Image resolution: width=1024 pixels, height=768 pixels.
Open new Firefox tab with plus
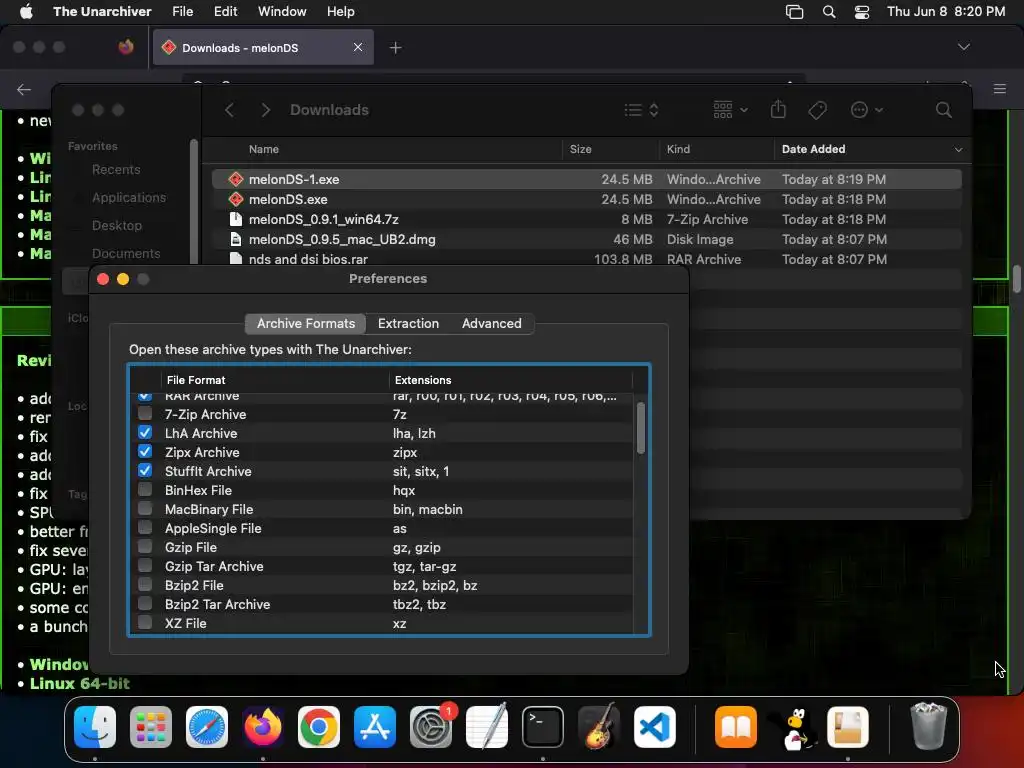point(395,48)
